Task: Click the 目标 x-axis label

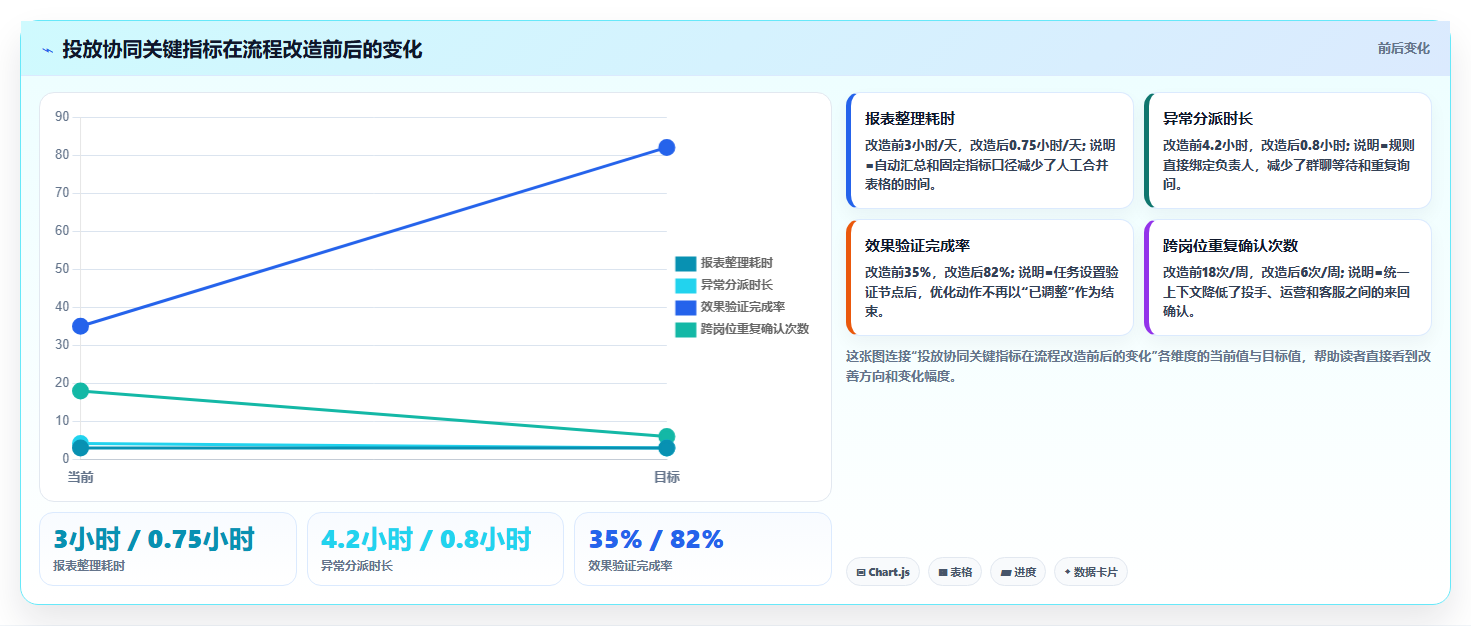Action: [667, 478]
